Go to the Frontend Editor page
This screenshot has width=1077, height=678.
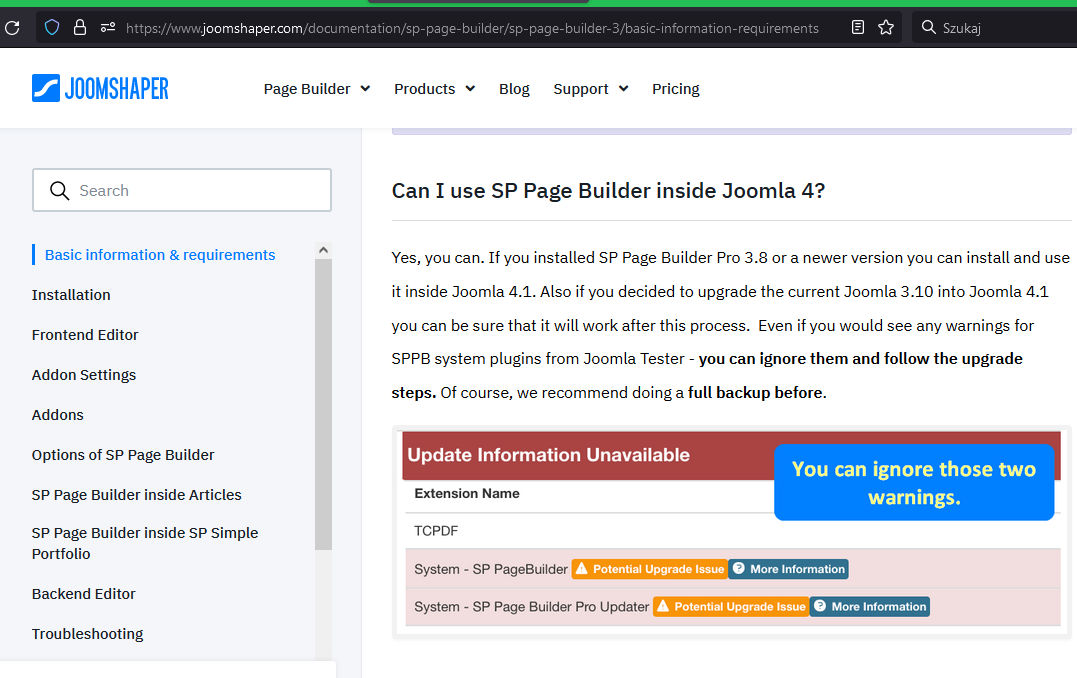click(x=85, y=335)
